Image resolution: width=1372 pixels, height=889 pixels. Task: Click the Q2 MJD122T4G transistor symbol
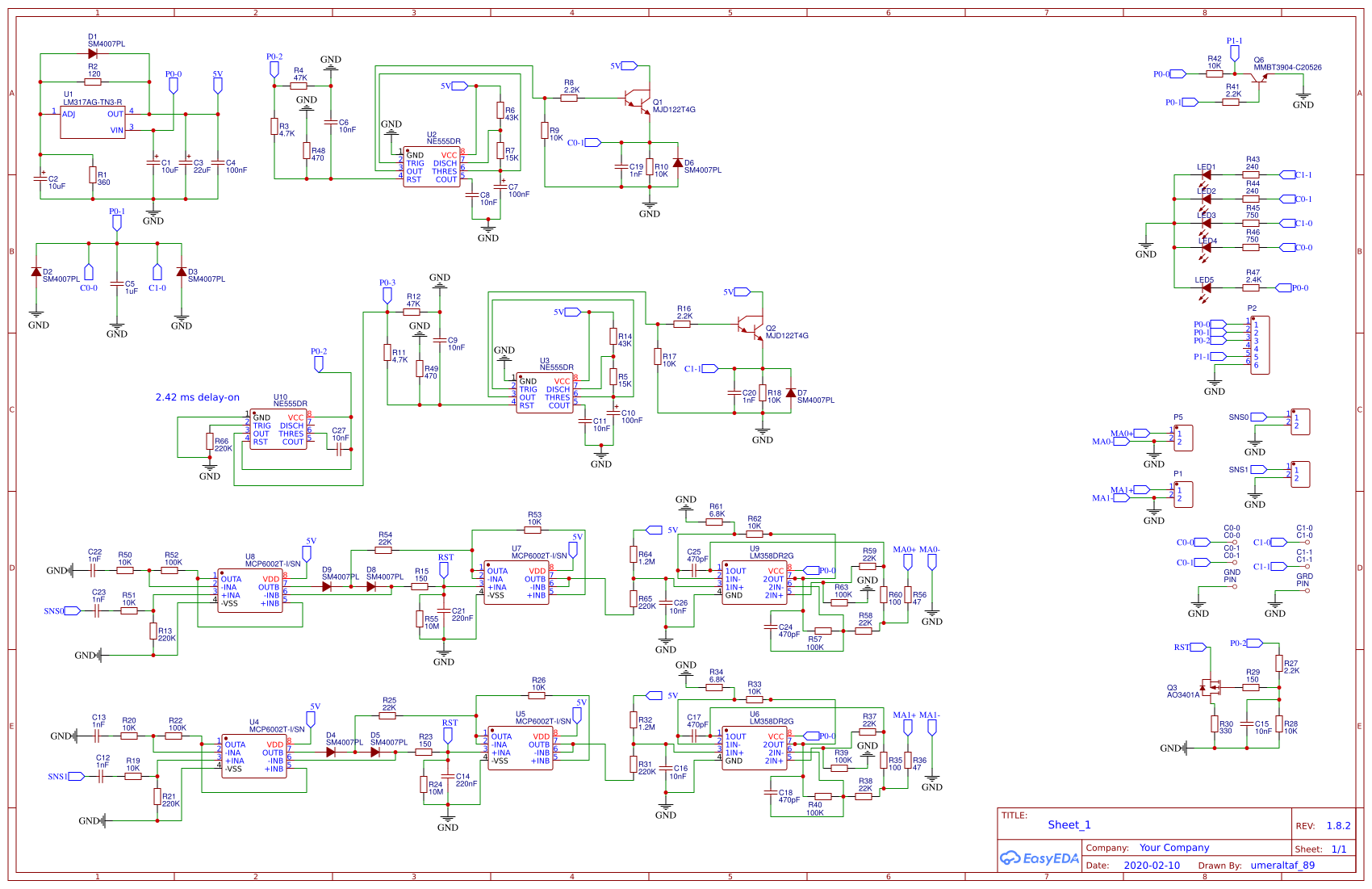752,326
